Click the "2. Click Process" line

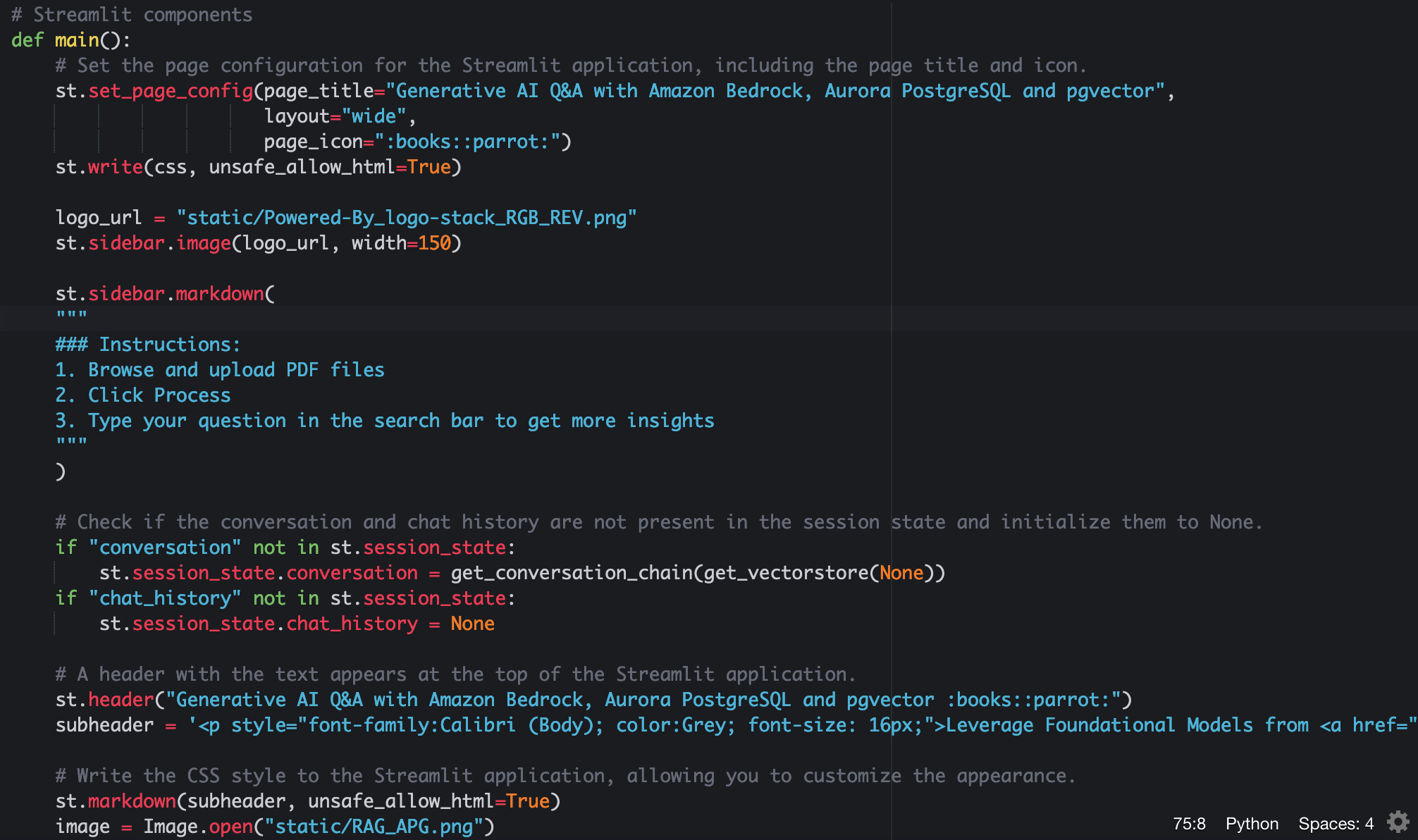click(x=143, y=395)
